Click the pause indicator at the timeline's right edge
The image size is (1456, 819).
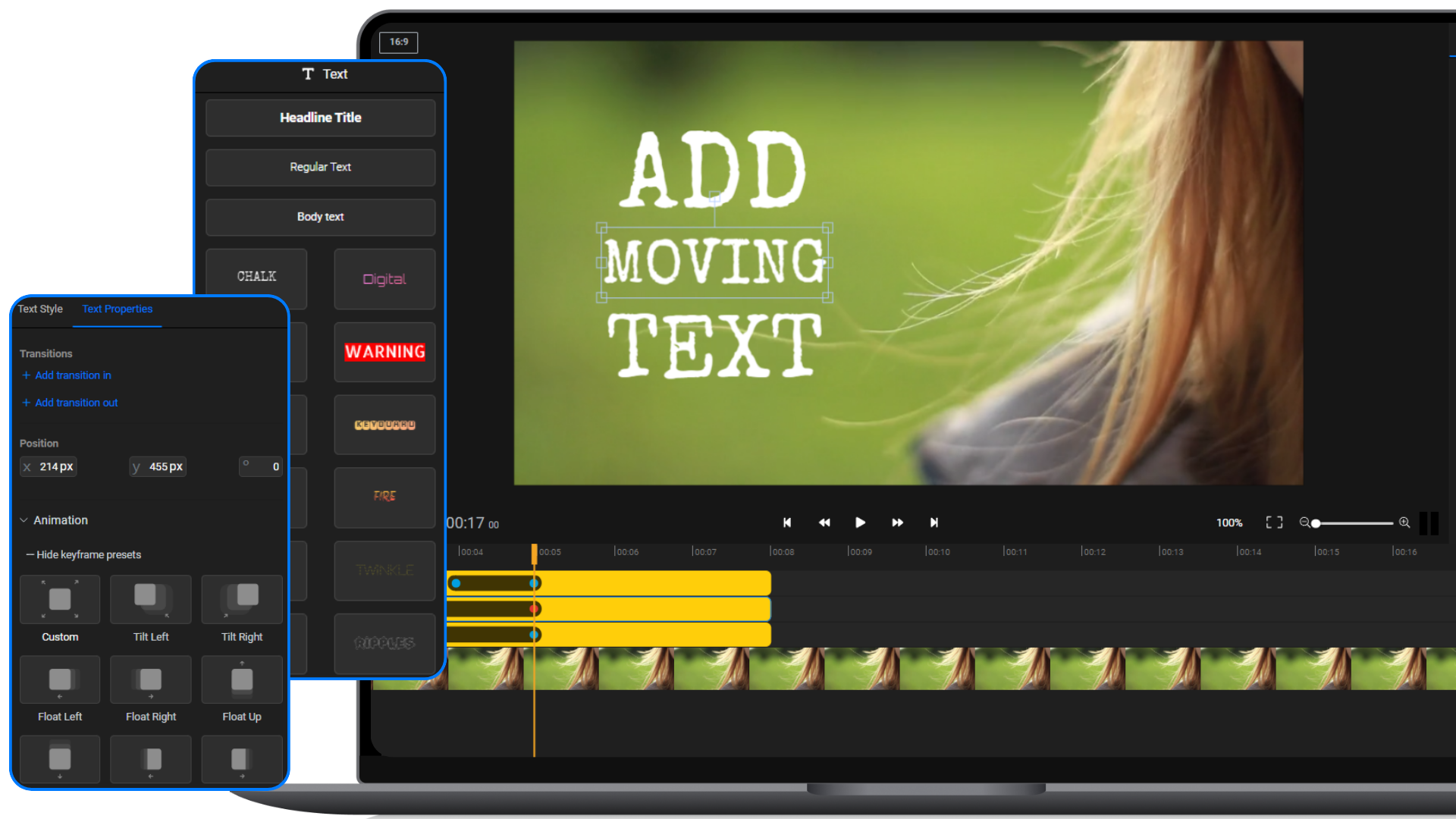click(1429, 522)
